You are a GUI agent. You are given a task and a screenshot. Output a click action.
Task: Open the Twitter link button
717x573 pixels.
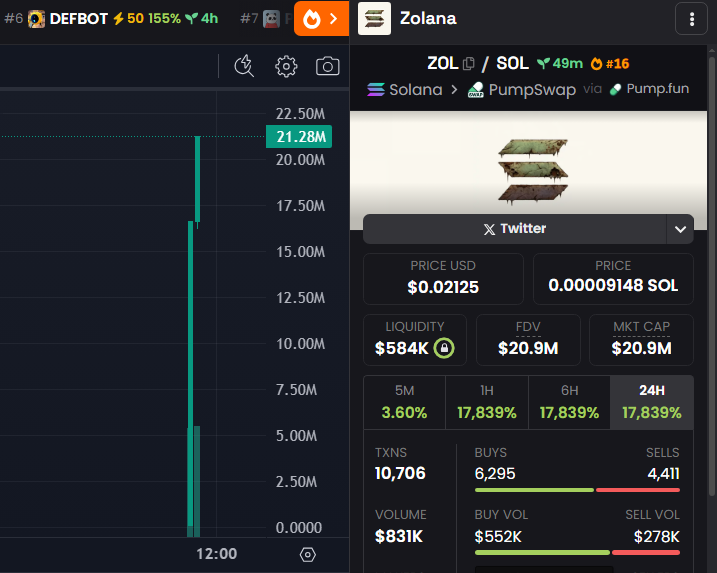[x=514, y=229]
